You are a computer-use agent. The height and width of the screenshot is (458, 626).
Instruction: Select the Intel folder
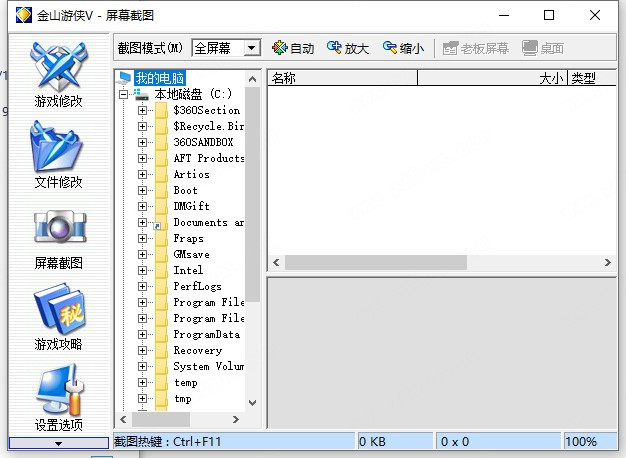[x=188, y=270]
